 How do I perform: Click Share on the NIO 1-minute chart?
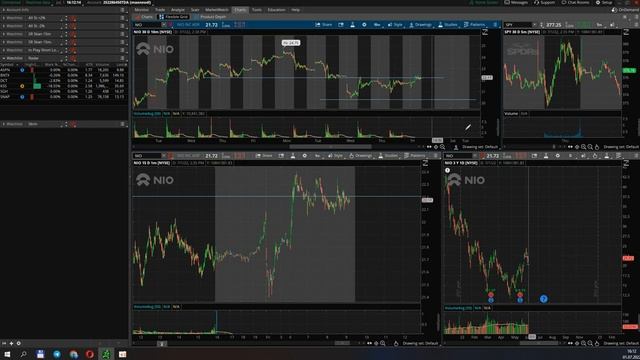[264, 156]
